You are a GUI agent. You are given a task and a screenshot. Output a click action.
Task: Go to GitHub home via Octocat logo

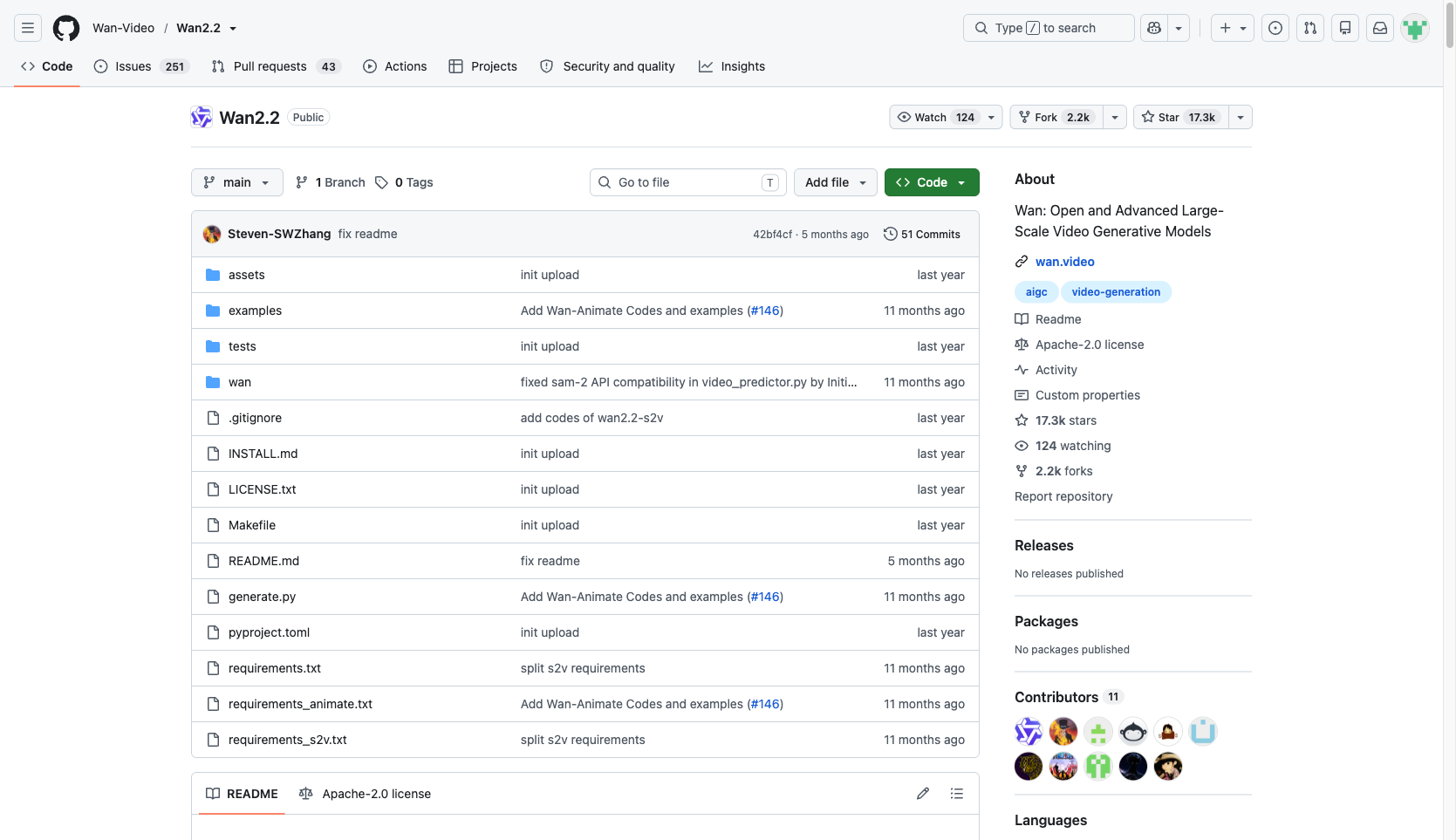[66, 28]
